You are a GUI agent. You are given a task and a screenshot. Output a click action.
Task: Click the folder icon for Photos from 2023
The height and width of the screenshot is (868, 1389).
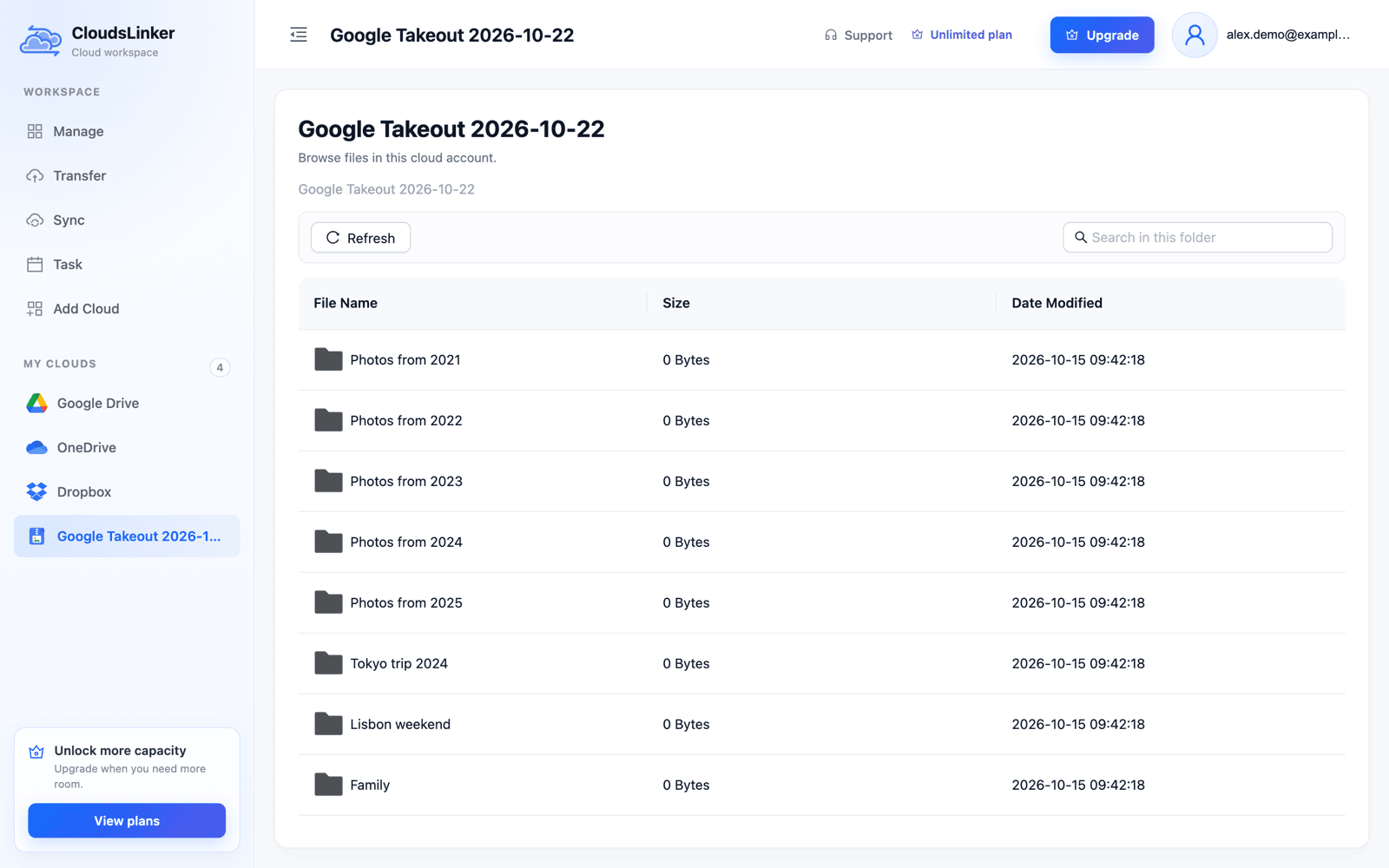point(328,481)
